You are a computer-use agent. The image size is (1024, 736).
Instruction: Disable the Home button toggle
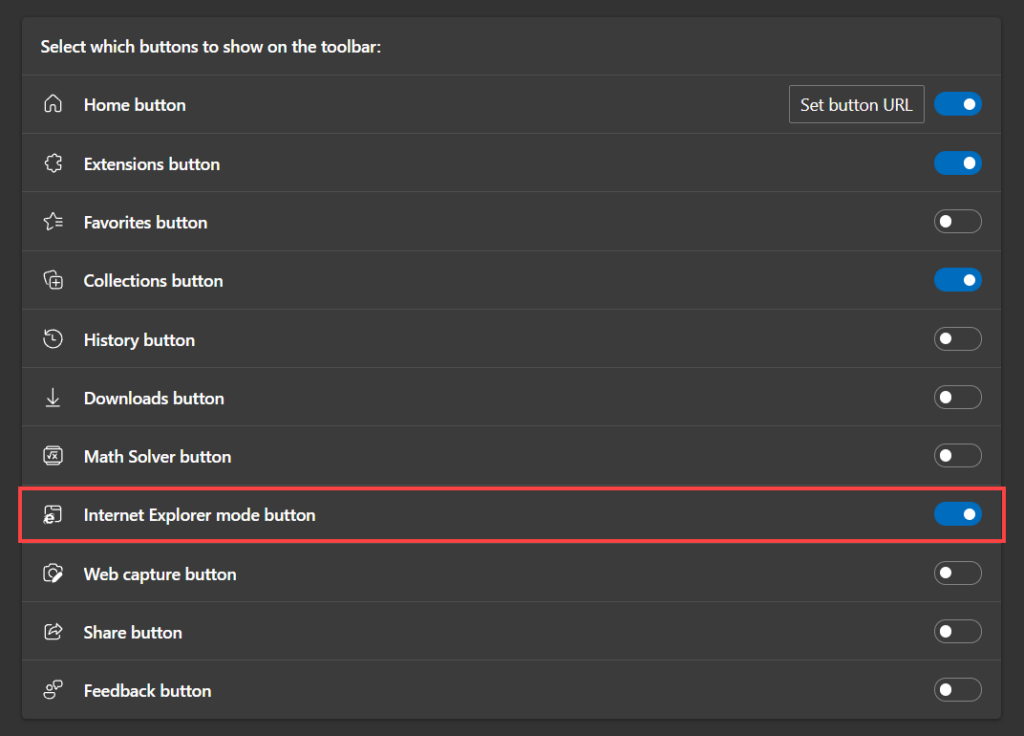[x=958, y=104]
